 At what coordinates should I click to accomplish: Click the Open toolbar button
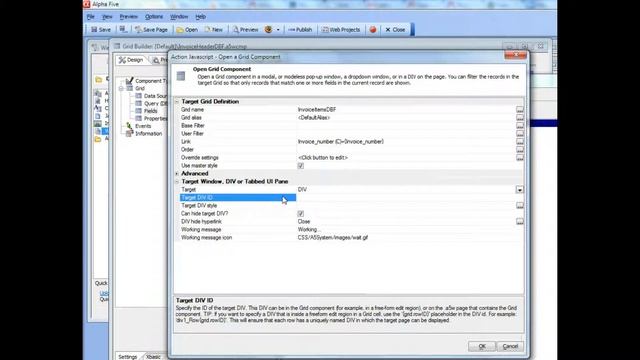click(187, 30)
